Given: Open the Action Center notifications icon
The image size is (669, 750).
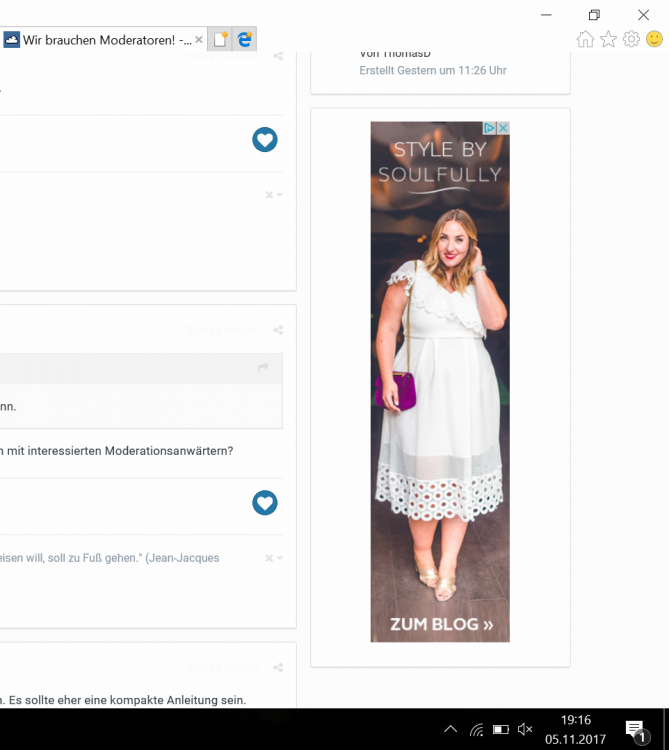Looking at the screenshot, I should pos(634,730).
